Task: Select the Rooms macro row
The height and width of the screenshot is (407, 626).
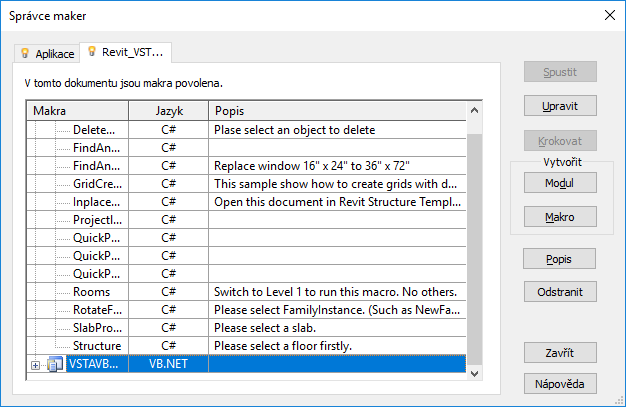Action: click(91, 292)
